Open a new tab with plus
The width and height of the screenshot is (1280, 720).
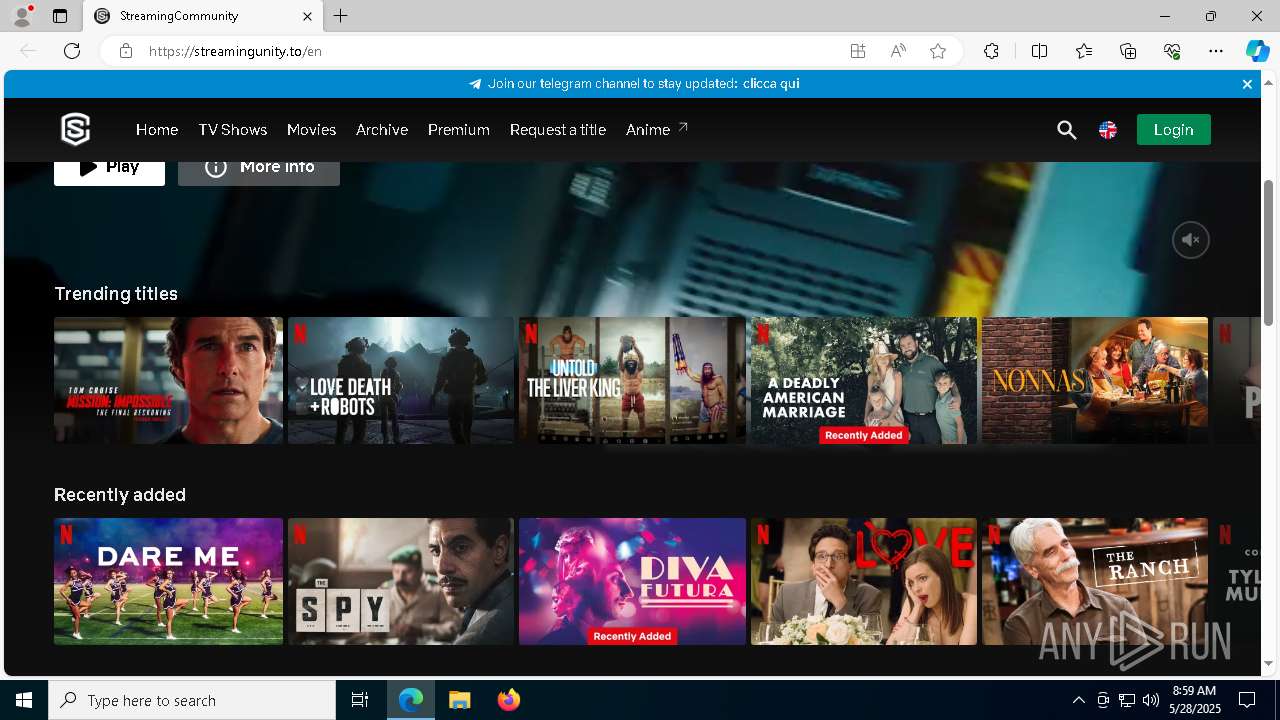click(341, 16)
